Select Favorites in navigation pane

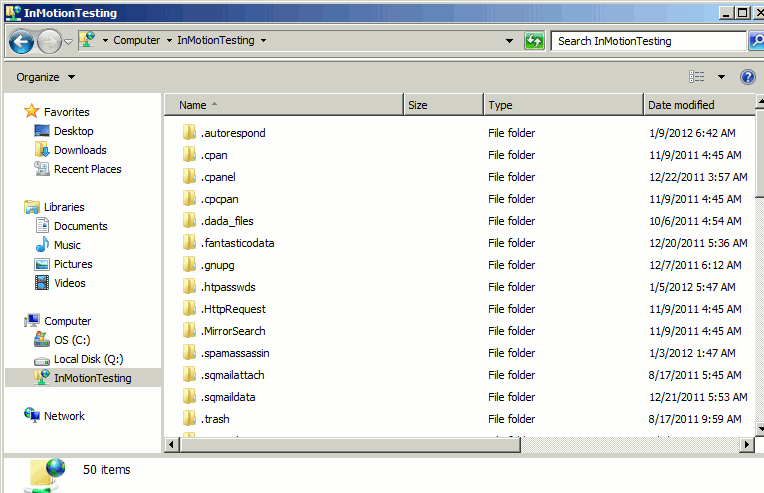coord(66,112)
